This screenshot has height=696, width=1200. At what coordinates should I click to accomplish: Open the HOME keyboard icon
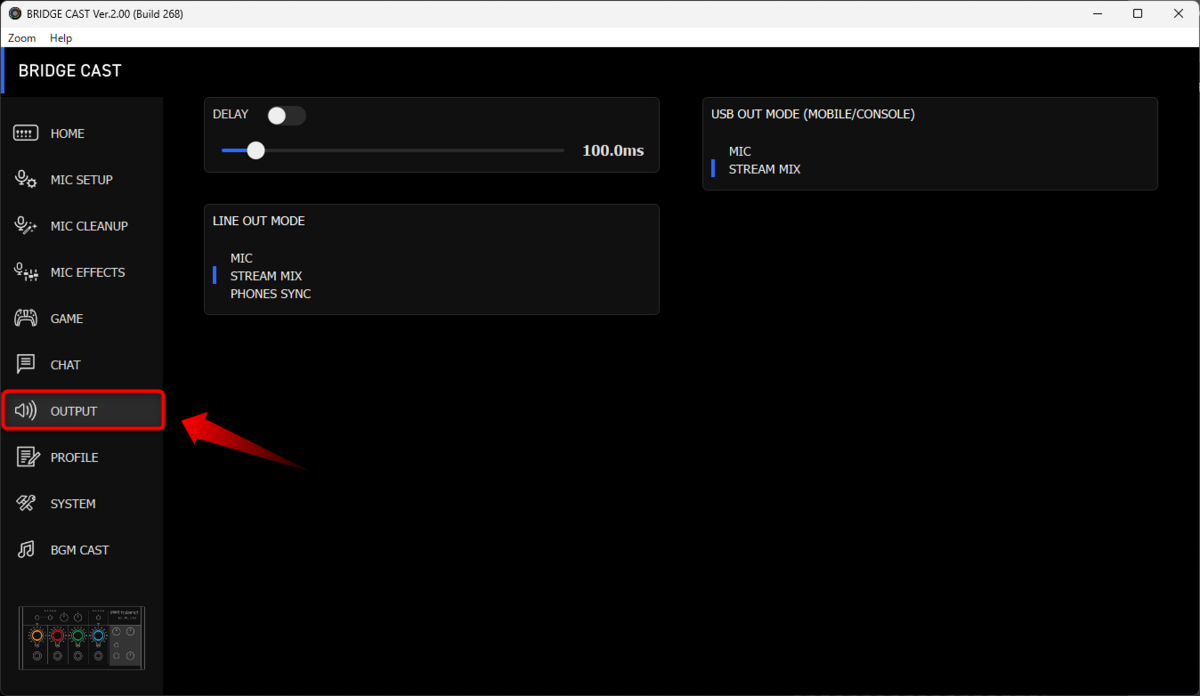26,134
